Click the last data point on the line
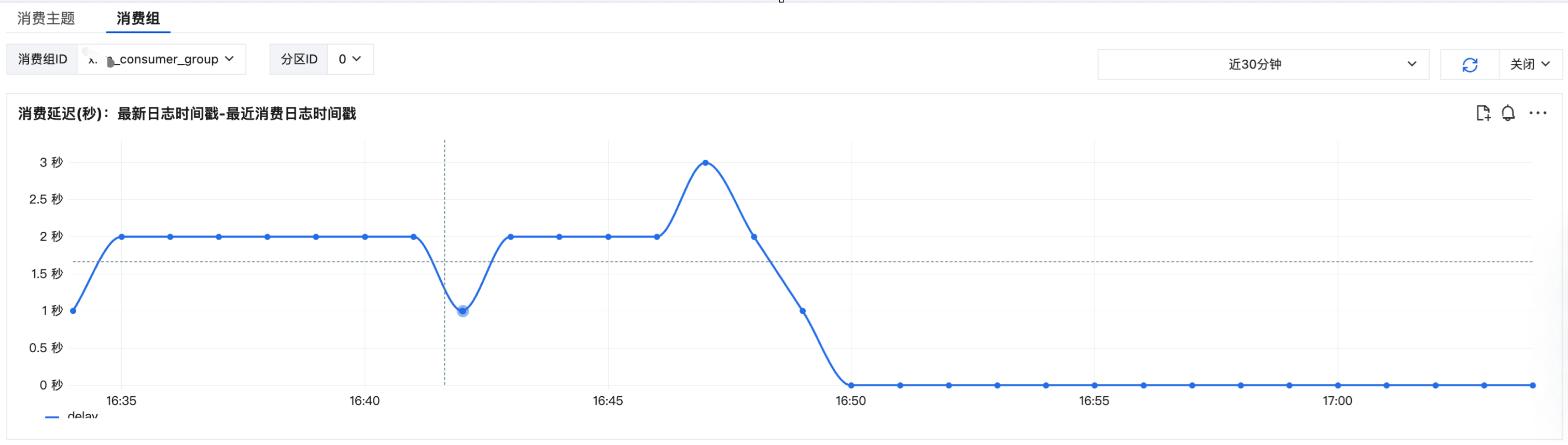 tap(1533, 385)
